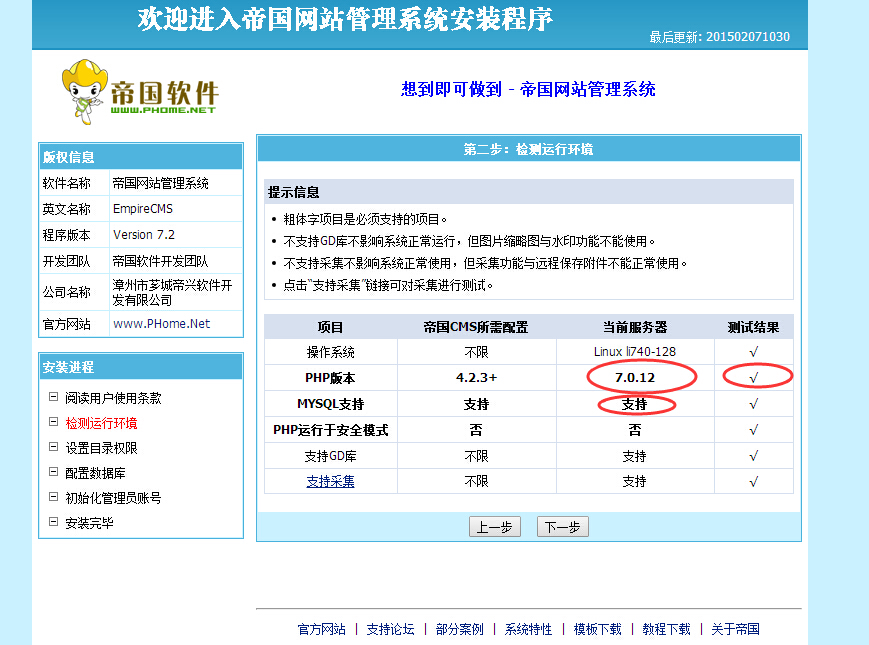The image size is (869, 645).
Task: Click the 操作系统 row label
Action: pos(330,352)
